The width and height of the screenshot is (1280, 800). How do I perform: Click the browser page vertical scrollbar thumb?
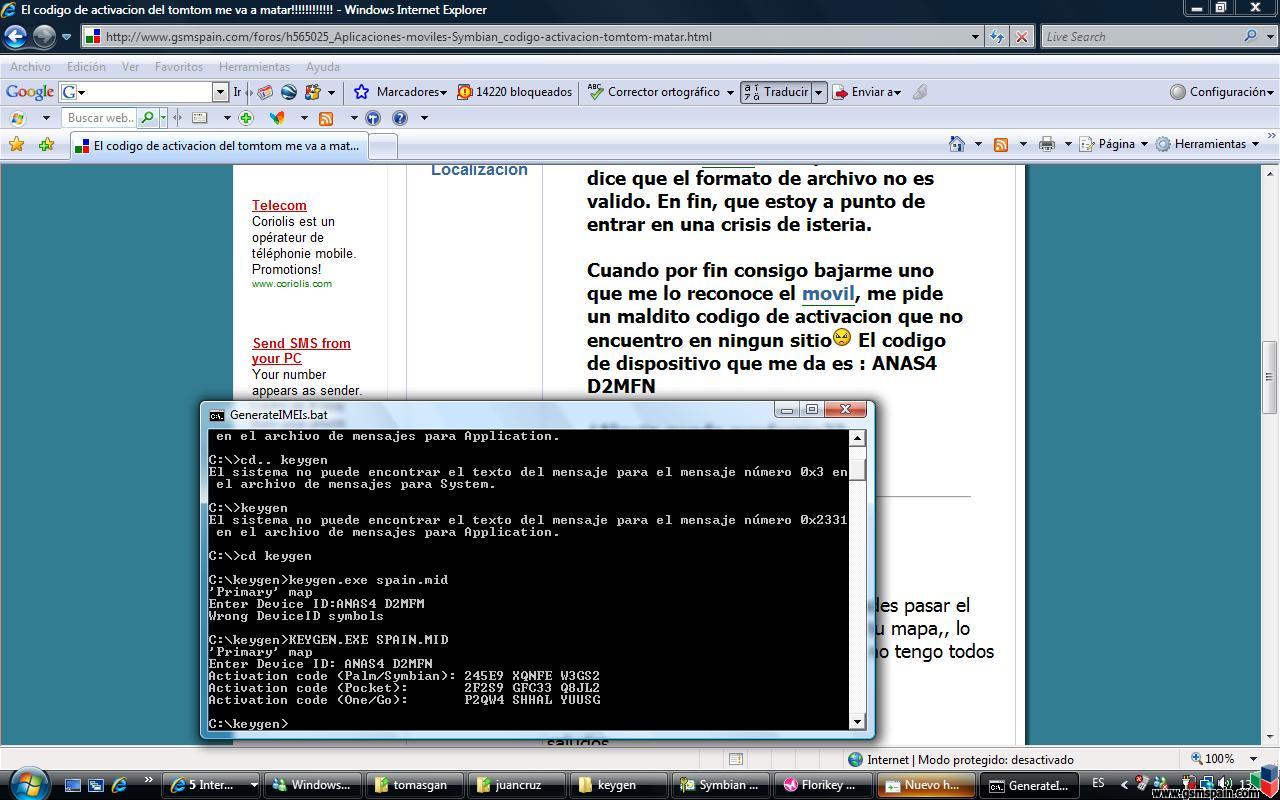coord(1270,378)
